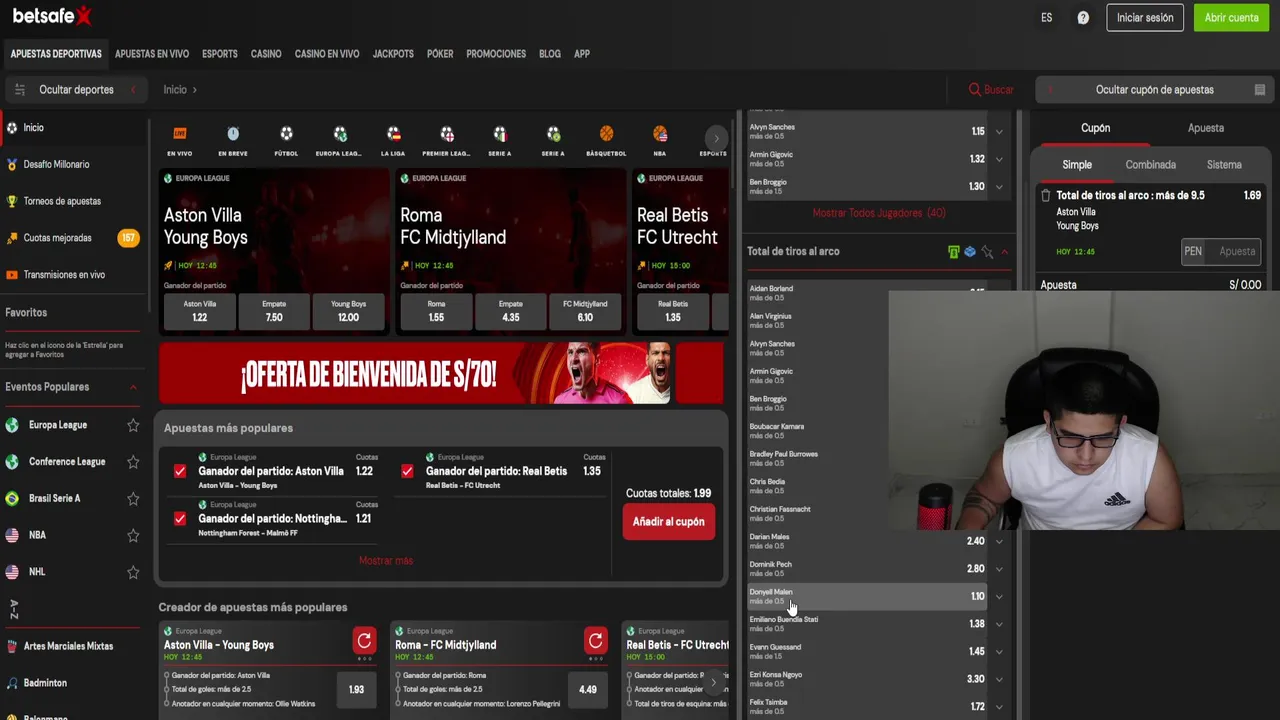This screenshot has height=720, width=1280.
Task: Open ES language selector
Action: pyautogui.click(x=1046, y=18)
